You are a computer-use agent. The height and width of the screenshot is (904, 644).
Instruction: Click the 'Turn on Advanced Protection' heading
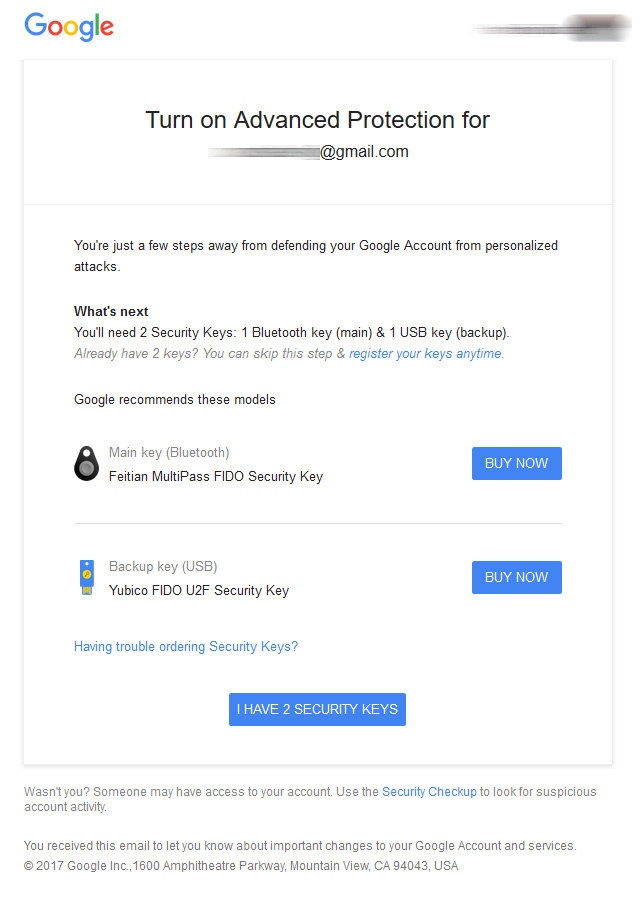coord(317,120)
